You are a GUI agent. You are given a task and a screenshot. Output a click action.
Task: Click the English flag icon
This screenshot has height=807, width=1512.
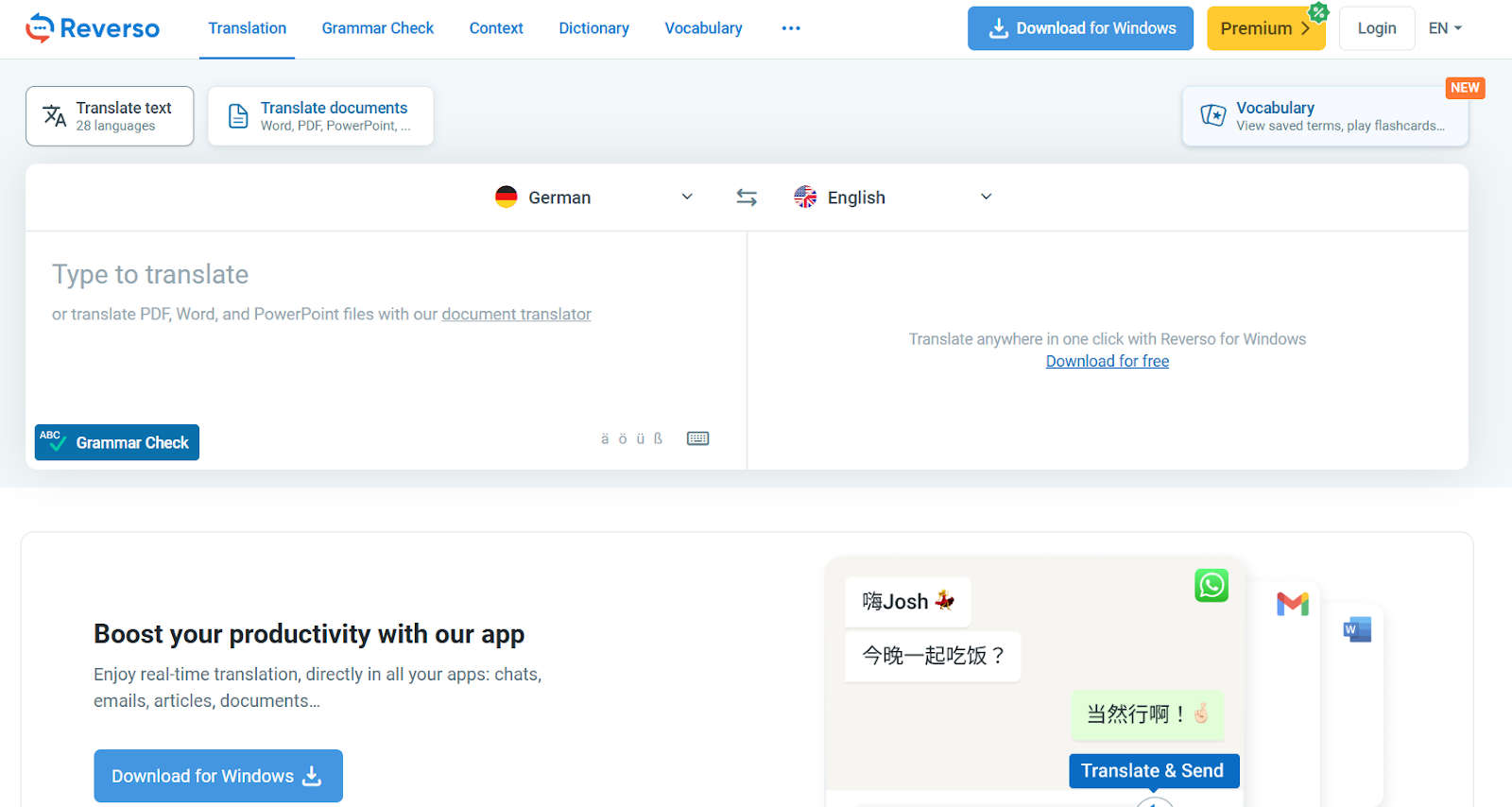click(805, 197)
